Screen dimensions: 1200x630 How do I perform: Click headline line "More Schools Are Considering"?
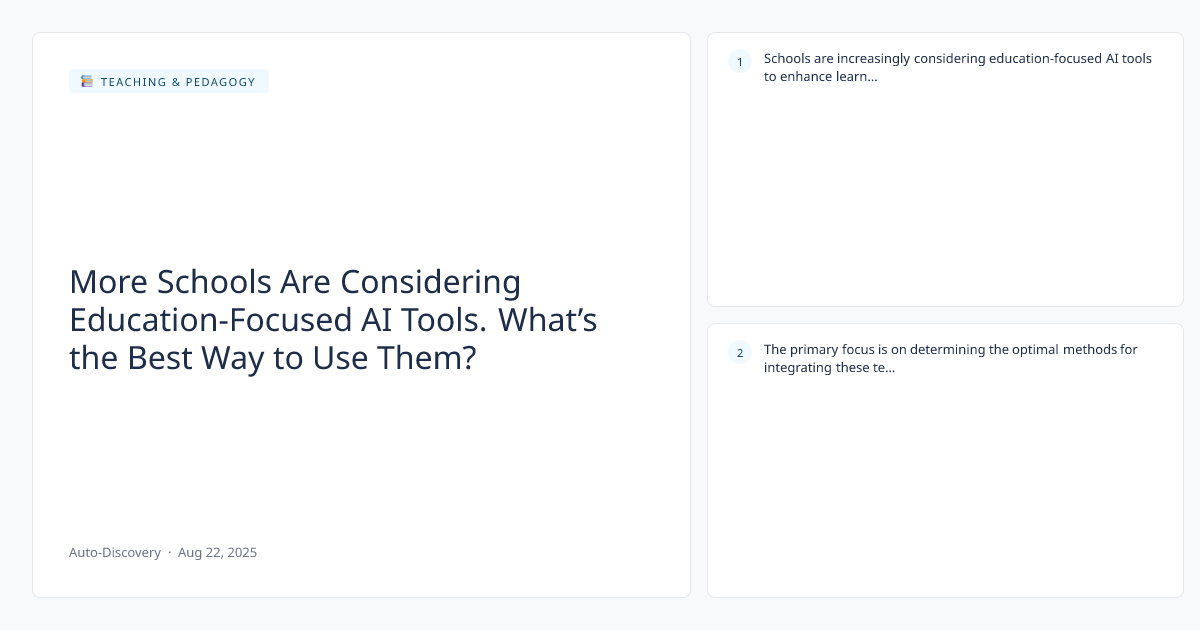point(295,282)
